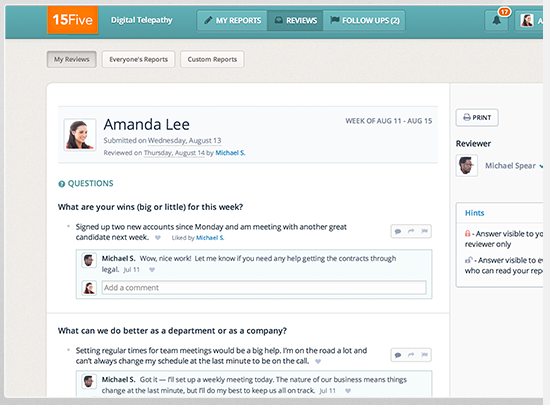Open the notifications bell with 17 badge

pos(496,20)
